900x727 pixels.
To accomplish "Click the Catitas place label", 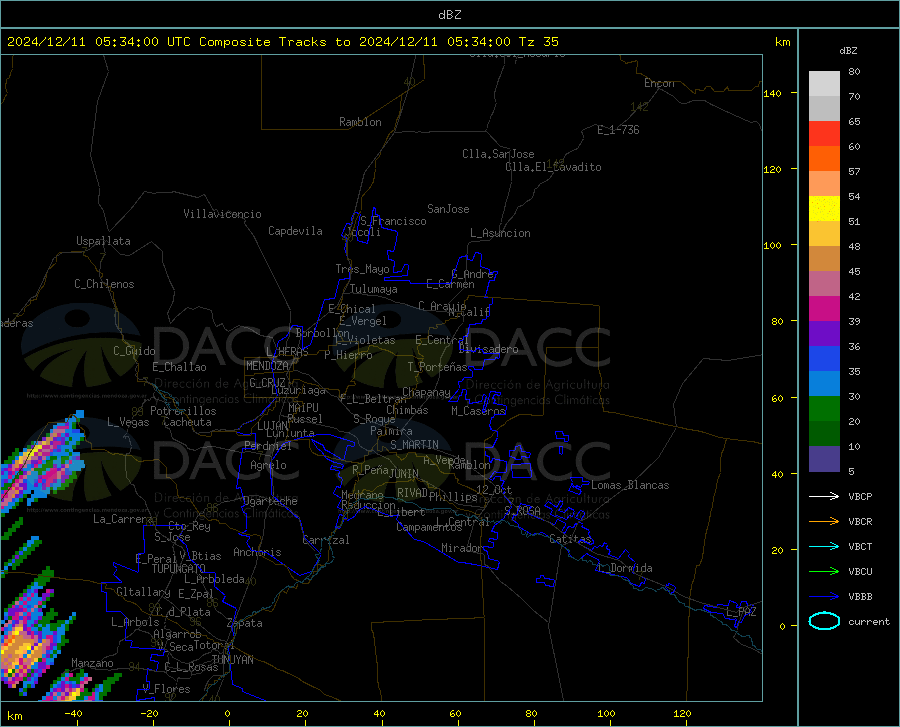I will point(570,539).
